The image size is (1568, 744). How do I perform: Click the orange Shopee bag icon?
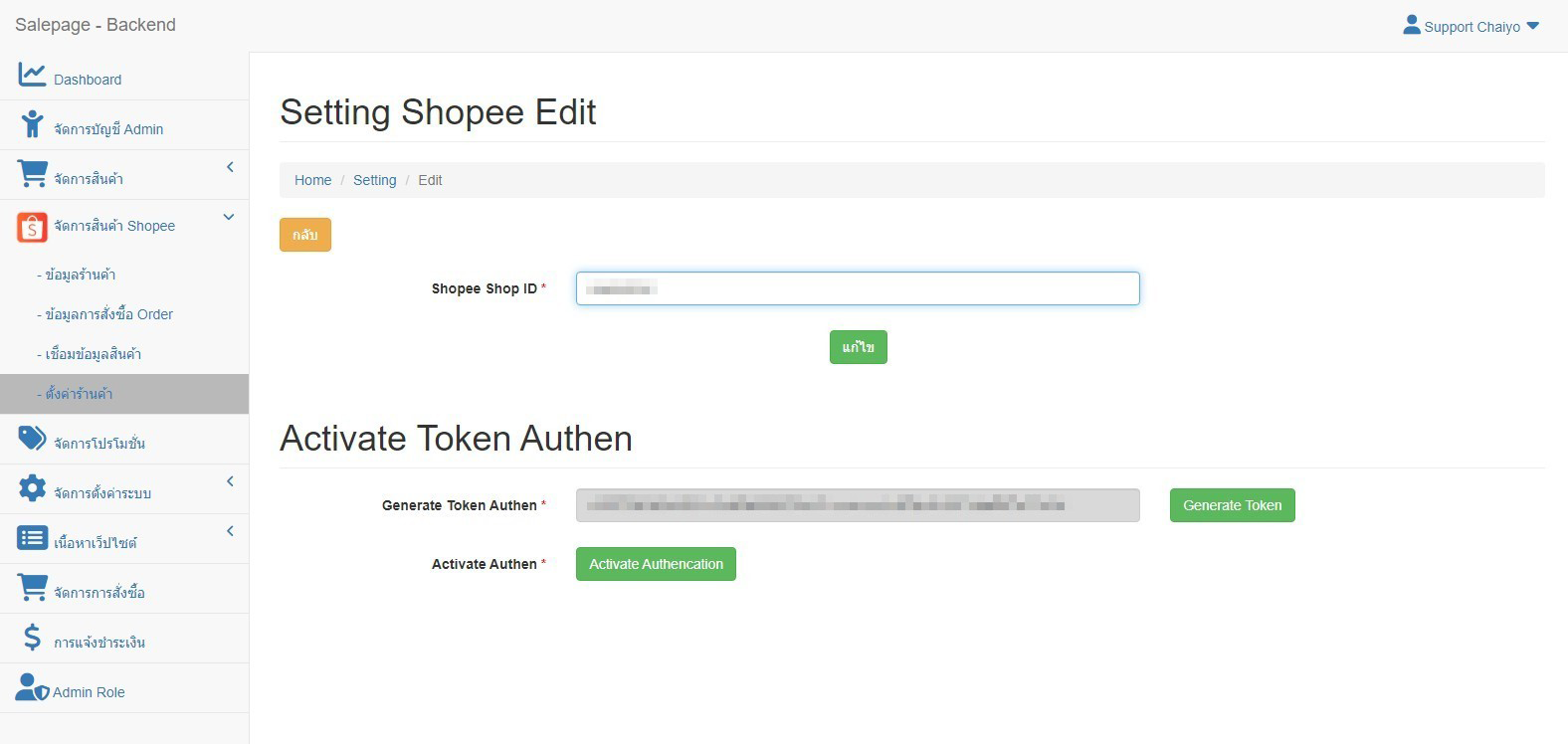[32, 228]
